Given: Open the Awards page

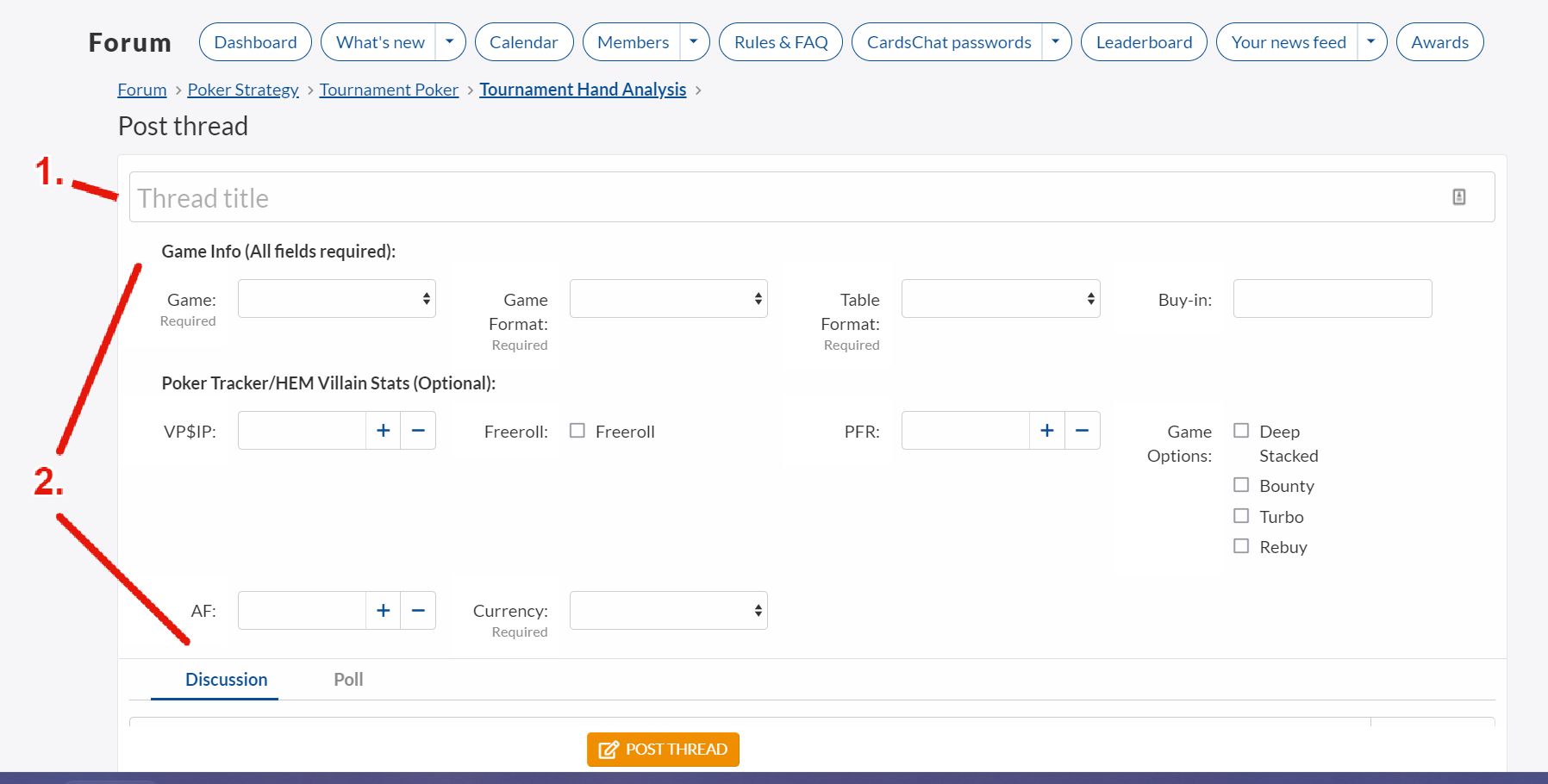Looking at the screenshot, I should point(1439,42).
